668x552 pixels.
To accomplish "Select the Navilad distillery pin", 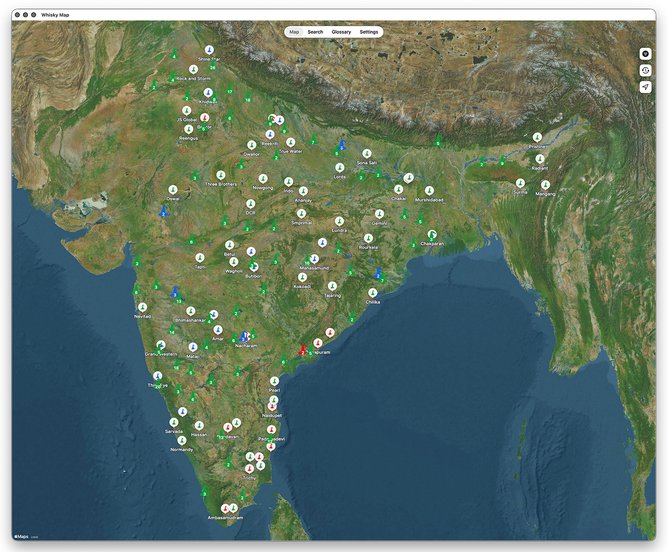I will coord(143,307).
